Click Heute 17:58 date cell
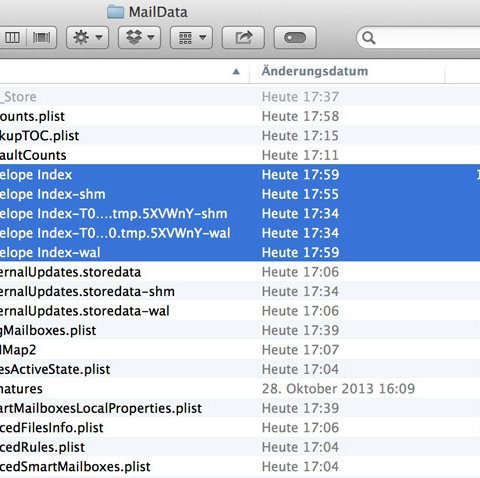The image size is (480, 478). [300, 116]
